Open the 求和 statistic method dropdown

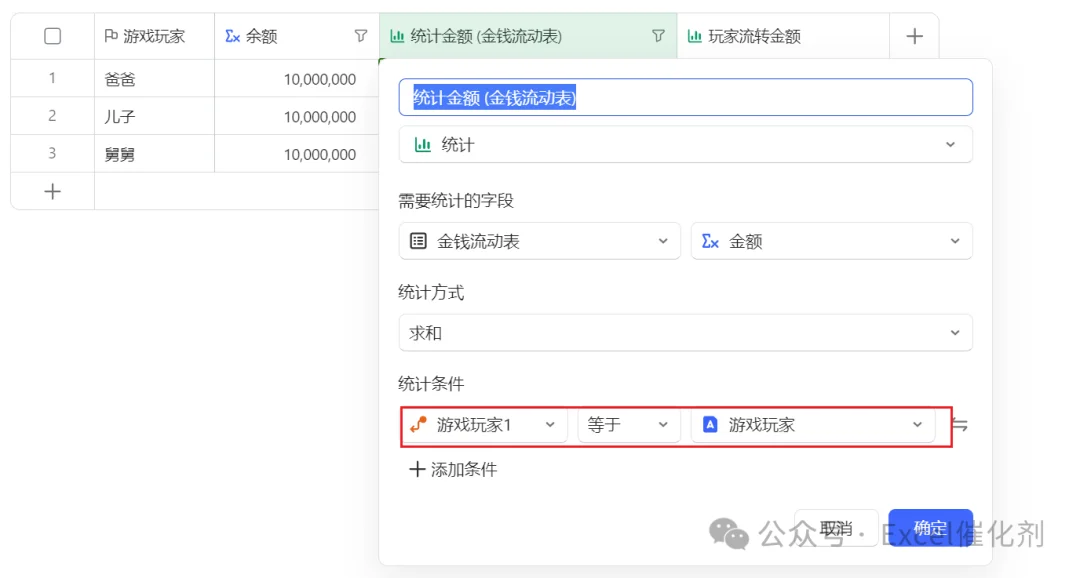pyautogui.click(x=685, y=333)
